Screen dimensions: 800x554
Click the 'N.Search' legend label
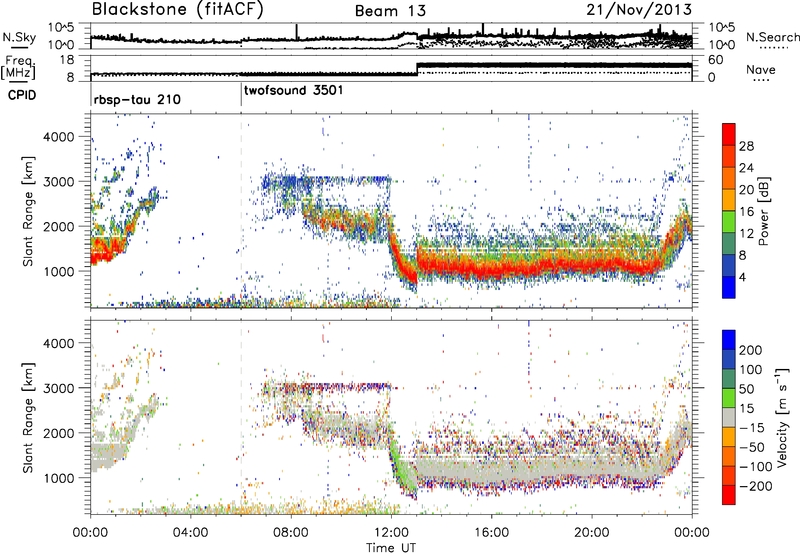[x=772, y=37]
